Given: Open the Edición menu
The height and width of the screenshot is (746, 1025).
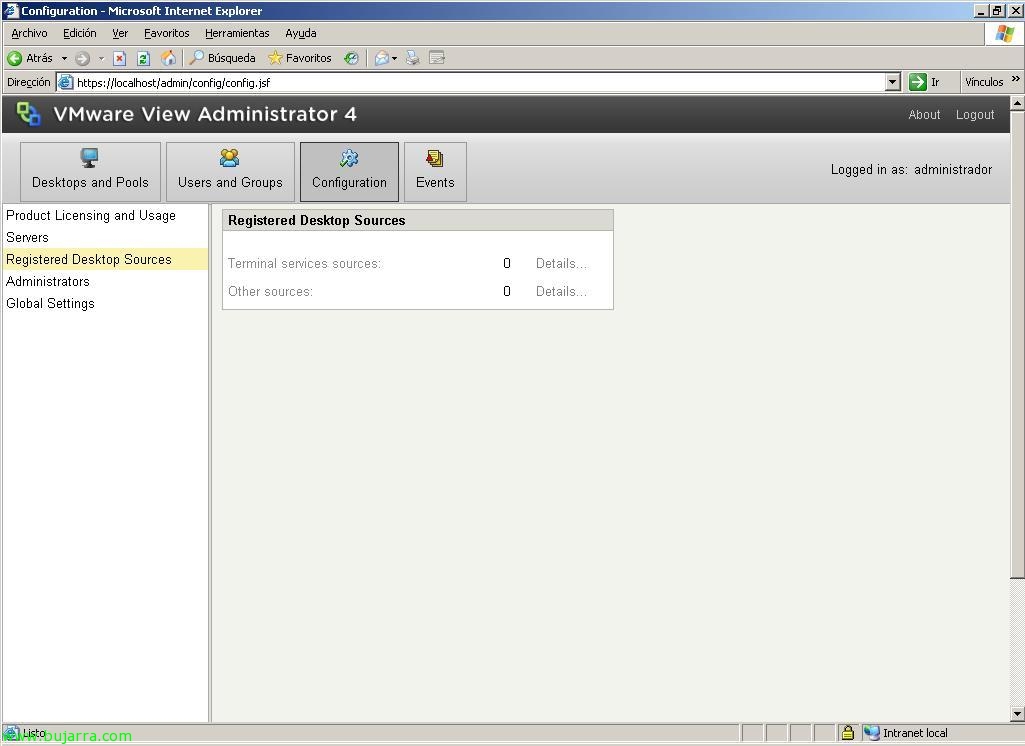Looking at the screenshot, I should click(80, 33).
